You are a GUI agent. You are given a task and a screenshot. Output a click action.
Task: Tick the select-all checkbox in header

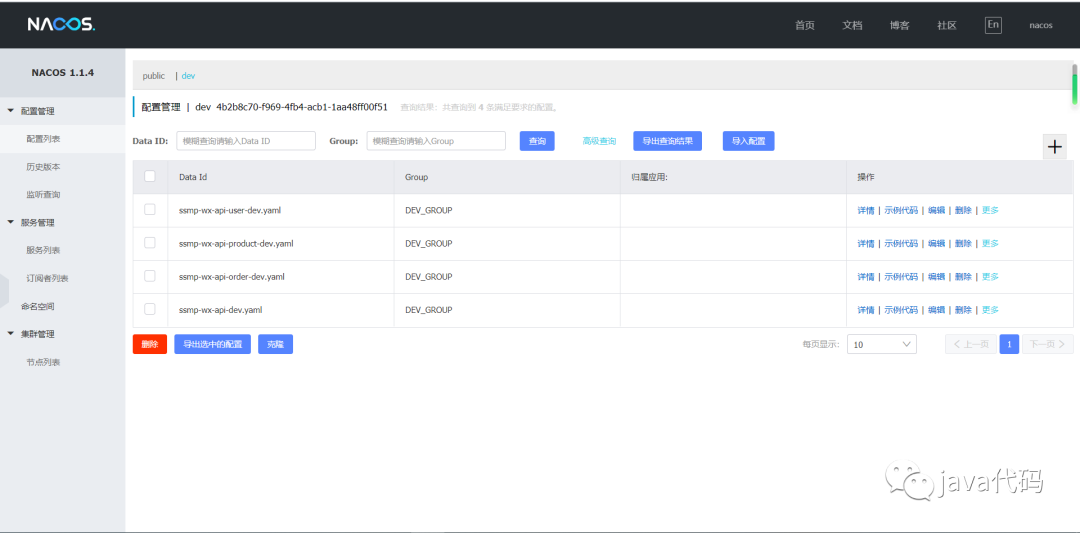(149, 176)
